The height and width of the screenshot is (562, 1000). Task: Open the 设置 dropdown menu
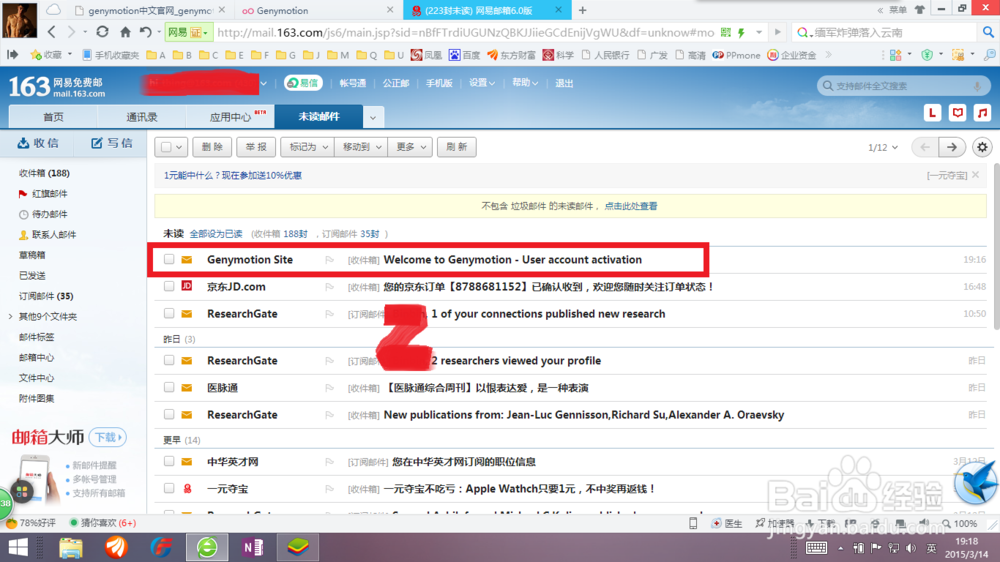(482, 83)
